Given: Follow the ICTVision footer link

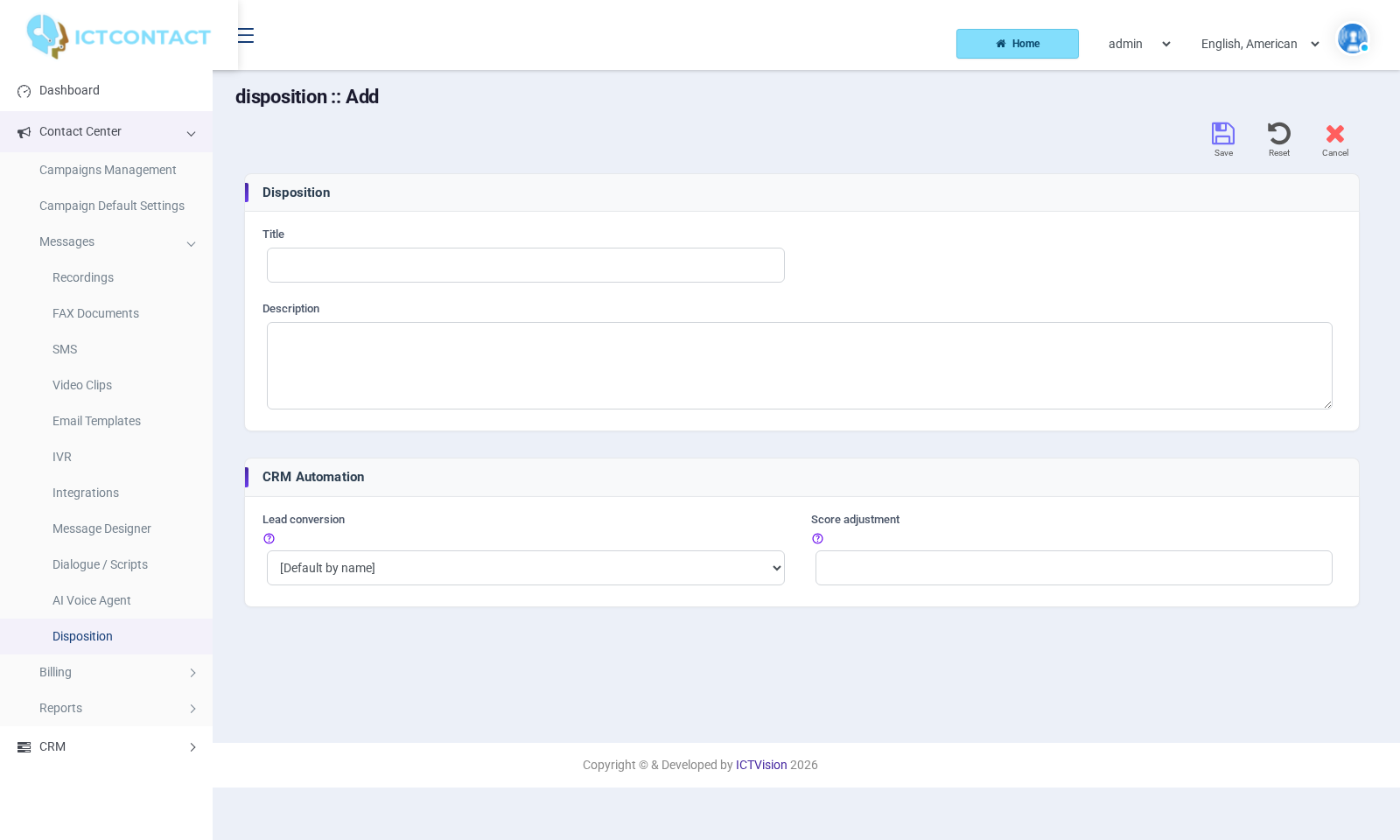Looking at the screenshot, I should [761, 765].
